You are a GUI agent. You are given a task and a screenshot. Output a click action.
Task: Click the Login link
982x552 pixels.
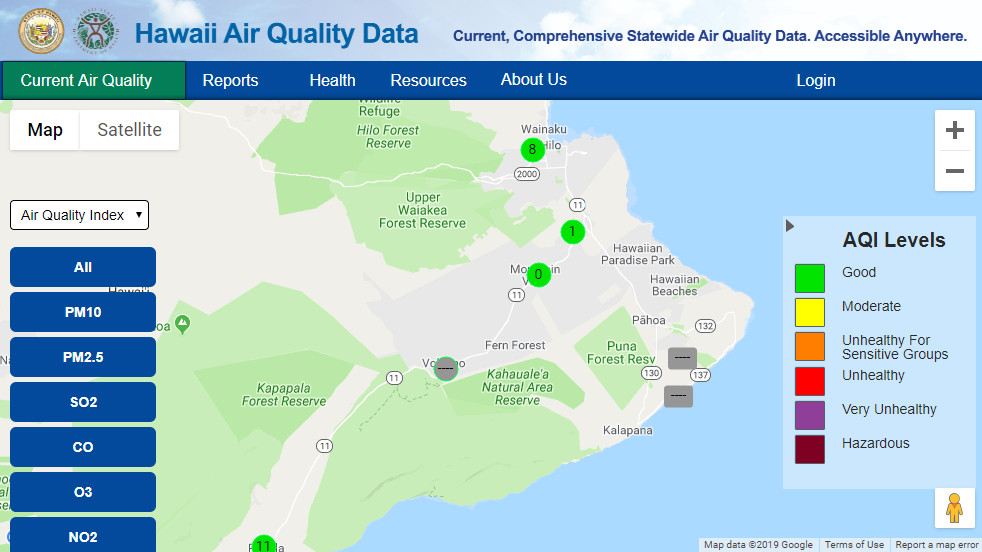815,80
